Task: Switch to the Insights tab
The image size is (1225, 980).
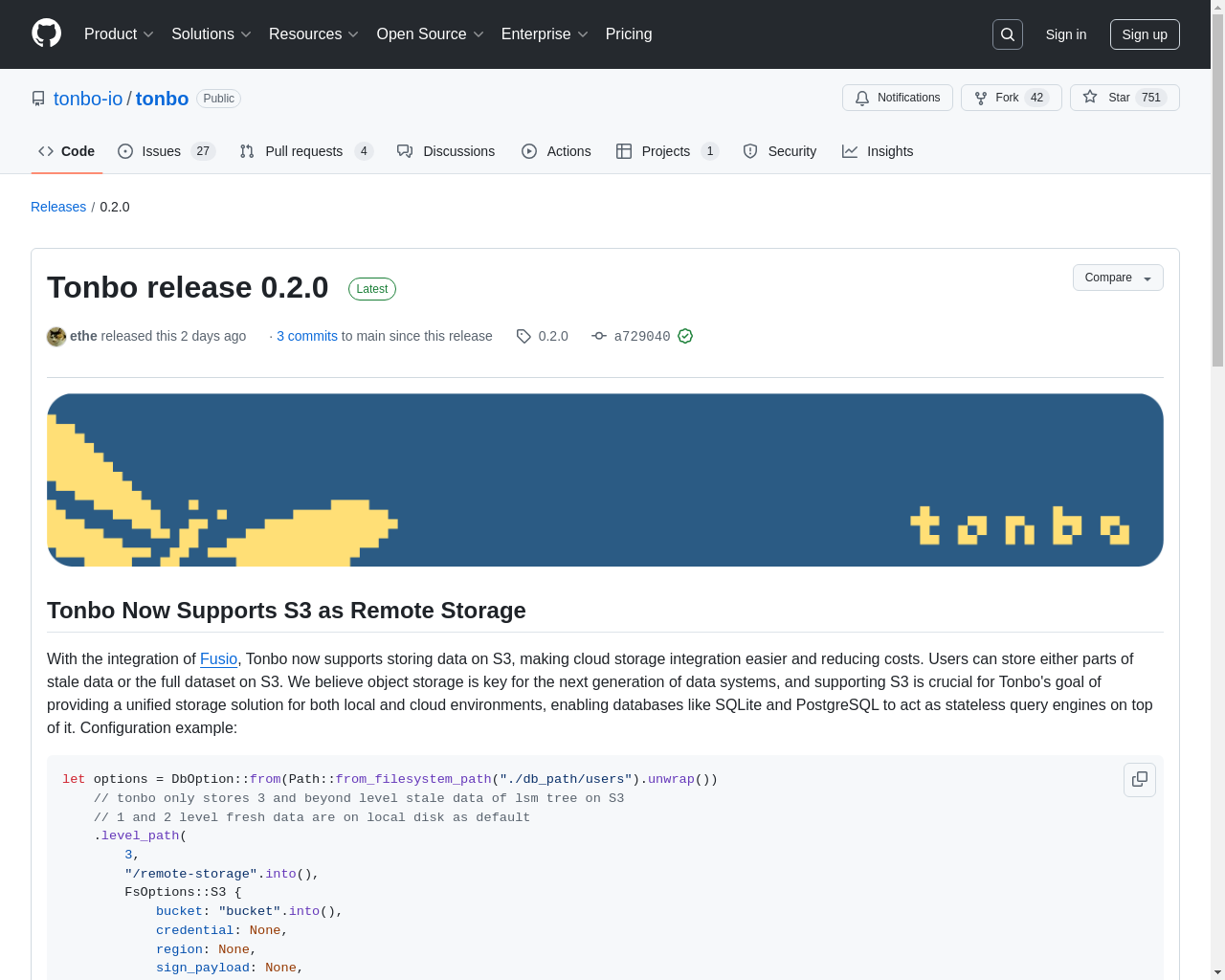Action: 878,151
